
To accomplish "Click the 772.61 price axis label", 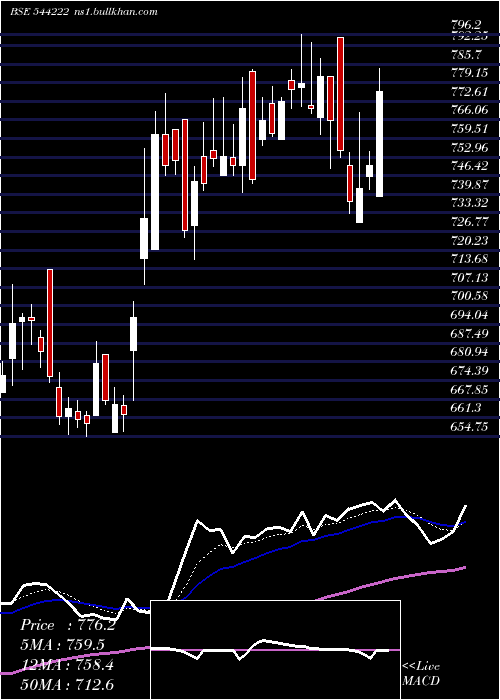I will click(469, 92).
